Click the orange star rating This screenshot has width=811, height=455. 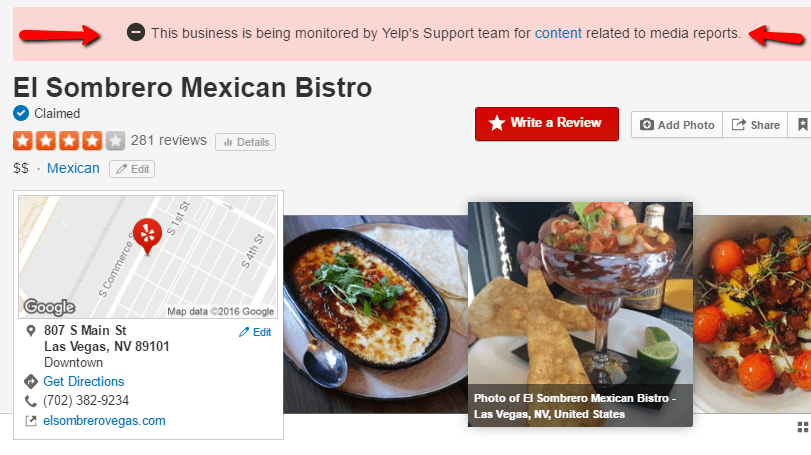point(69,141)
